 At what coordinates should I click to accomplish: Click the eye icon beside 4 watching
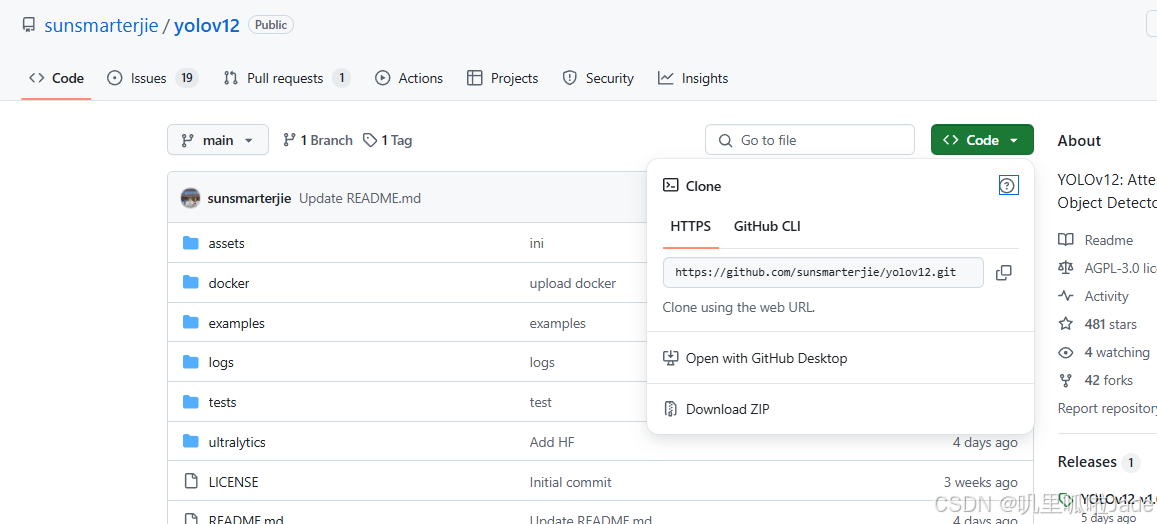point(1066,352)
